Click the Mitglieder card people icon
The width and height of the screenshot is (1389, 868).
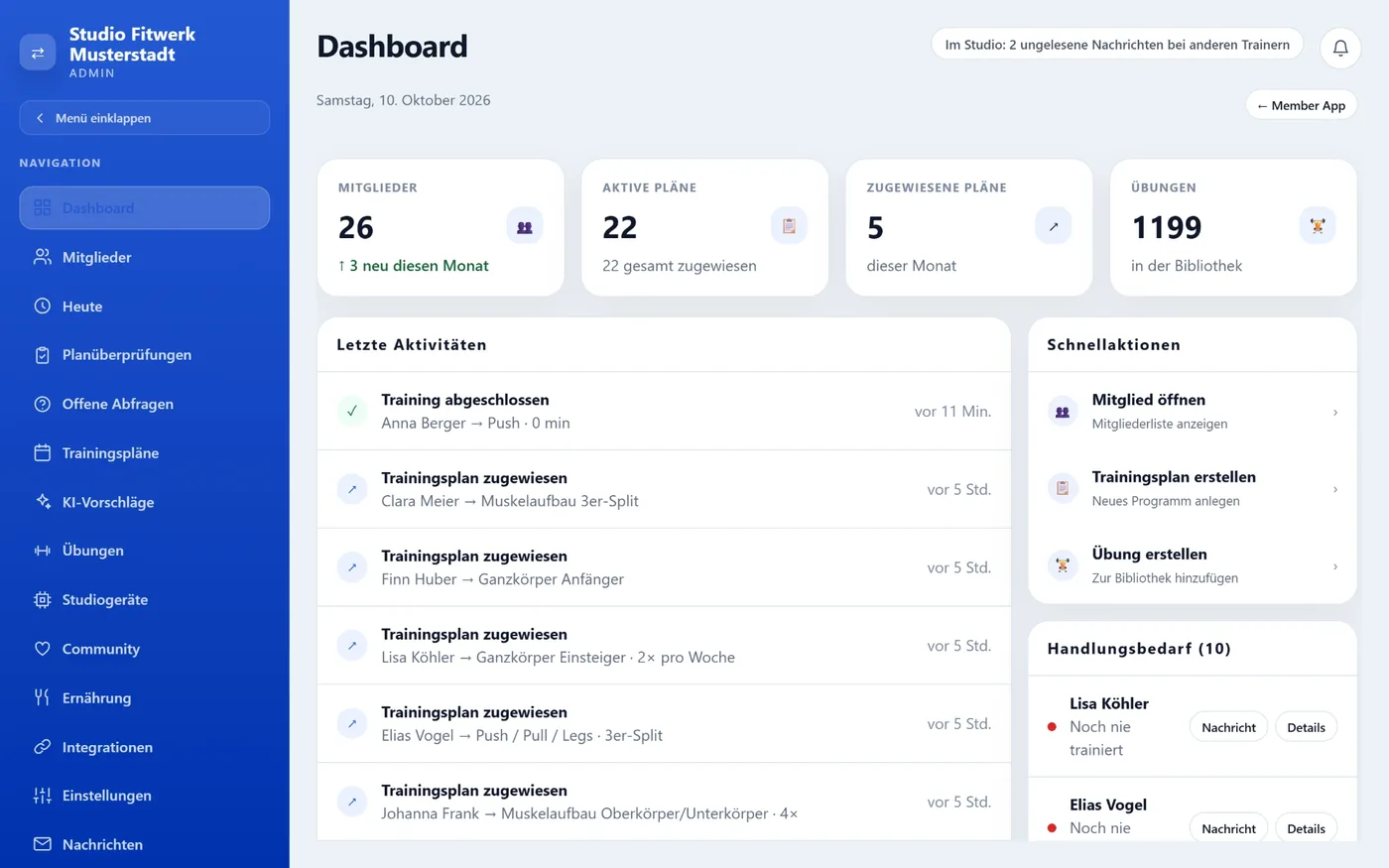(525, 226)
